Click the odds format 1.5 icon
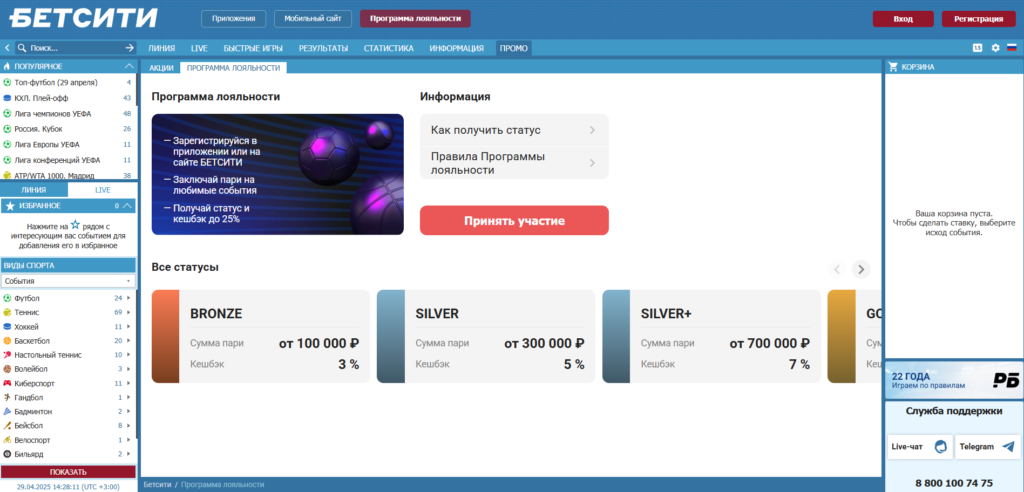Viewport: 1024px width, 492px height. pyautogui.click(x=978, y=48)
